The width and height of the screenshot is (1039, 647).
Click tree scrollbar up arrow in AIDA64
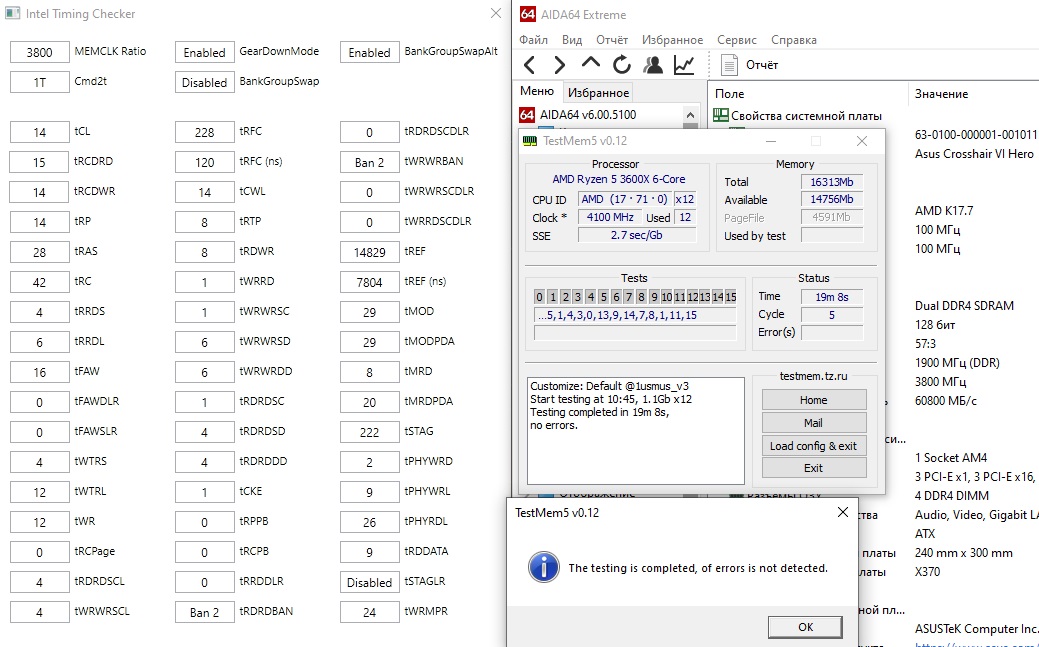690,114
